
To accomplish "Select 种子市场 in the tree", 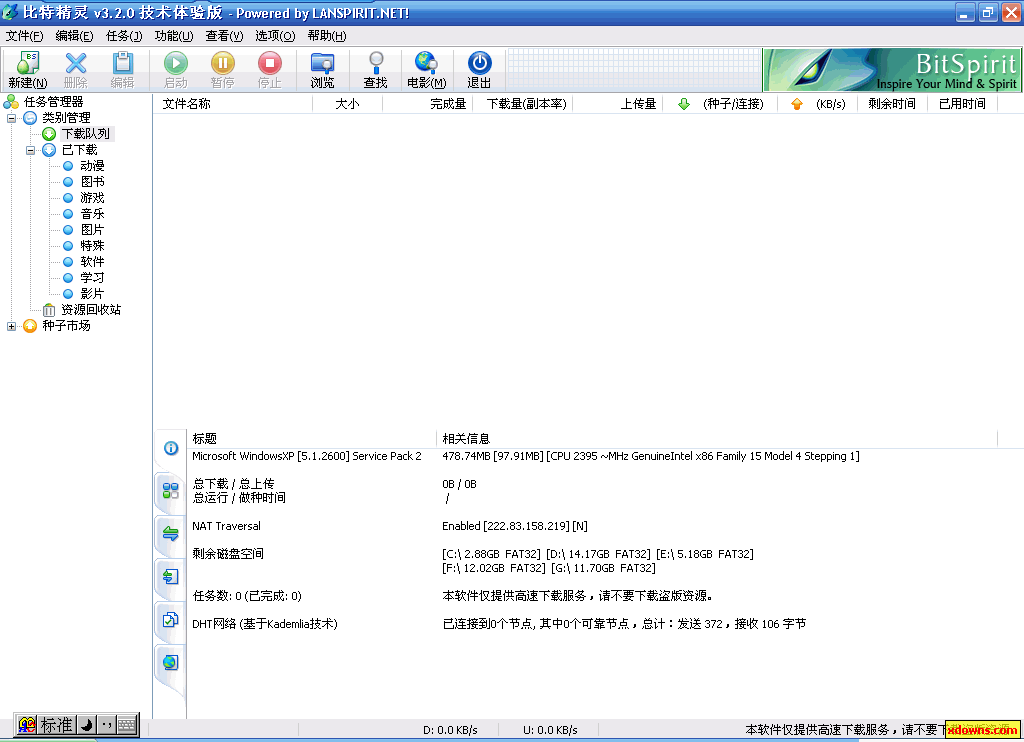I will click(x=66, y=326).
